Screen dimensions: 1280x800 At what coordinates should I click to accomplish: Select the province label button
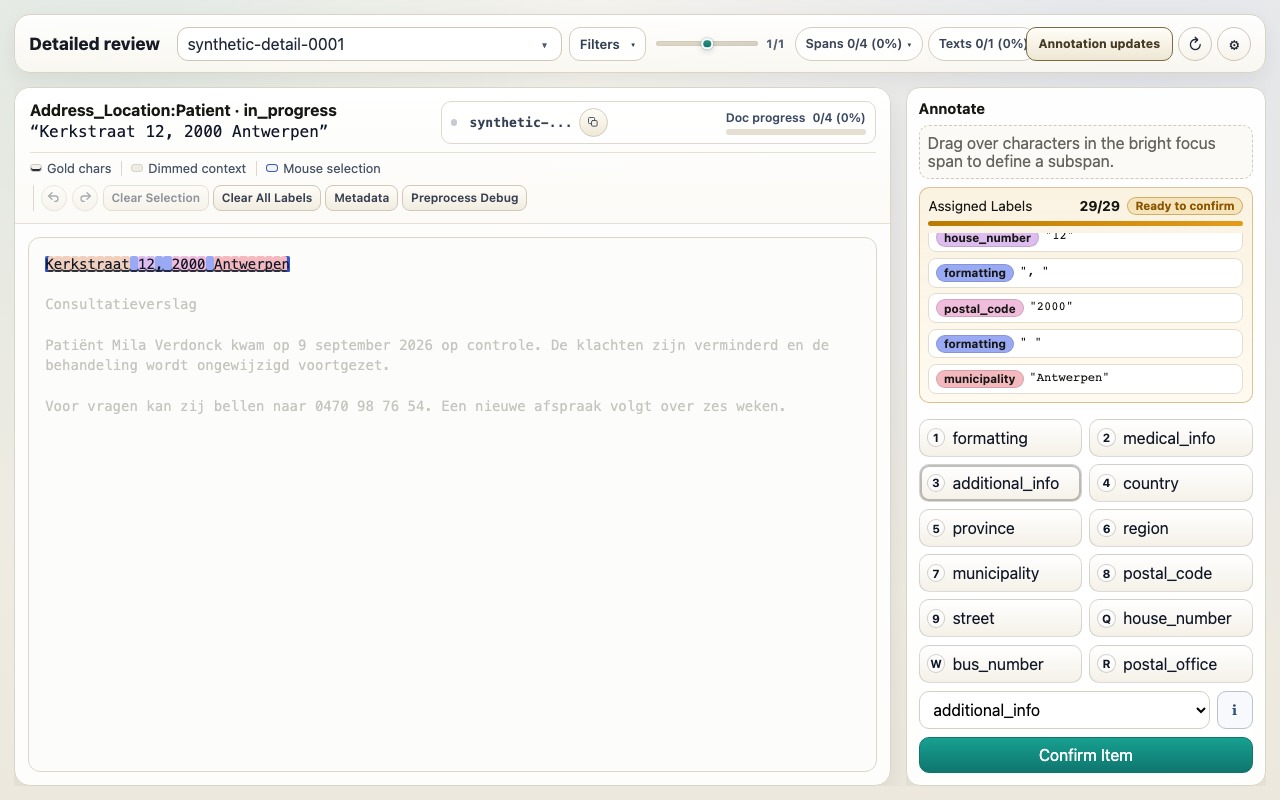click(x=1000, y=528)
